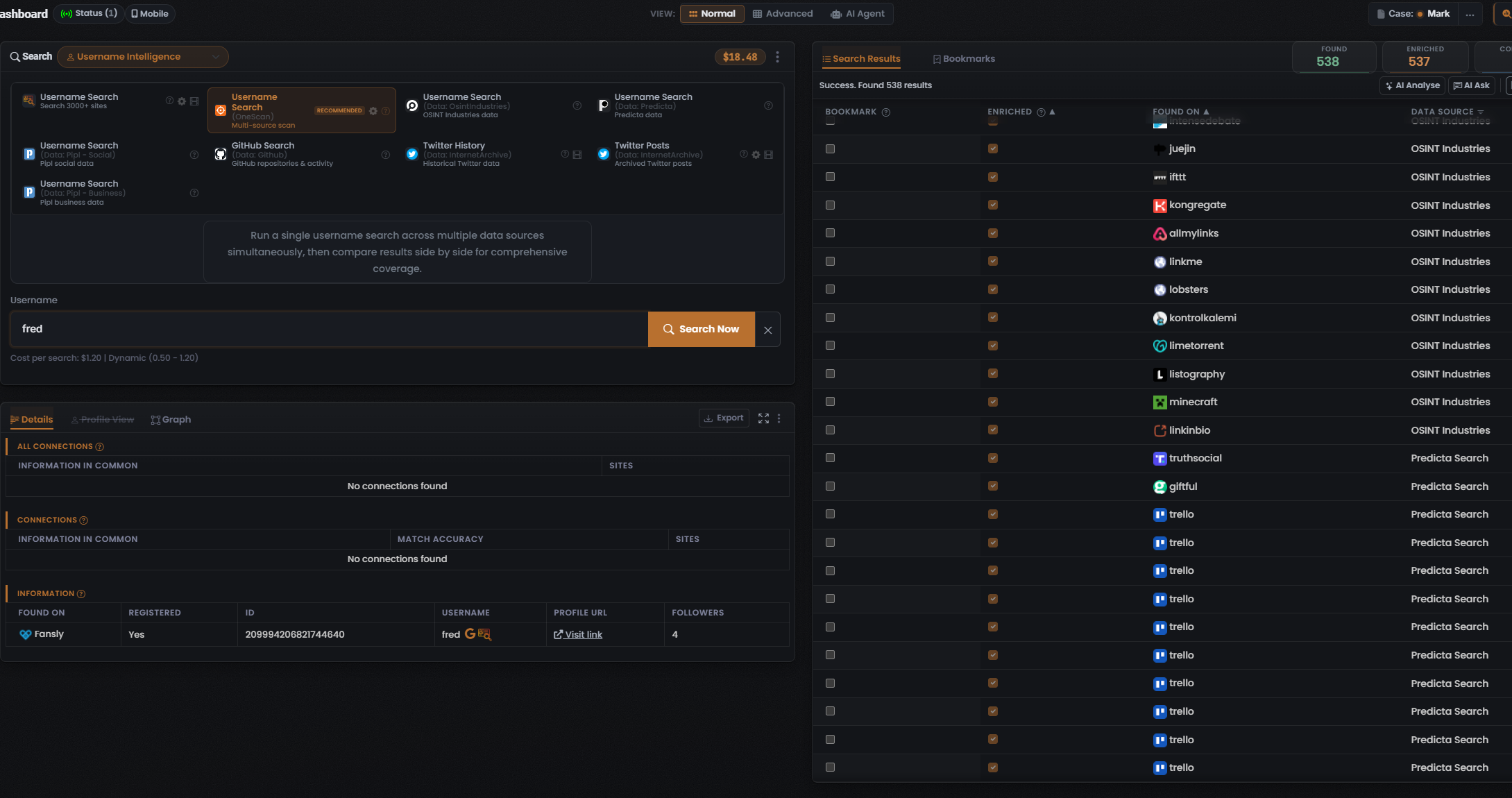Switch view to AI Agent
This screenshot has height=798, width=1512.
[858, 14]
